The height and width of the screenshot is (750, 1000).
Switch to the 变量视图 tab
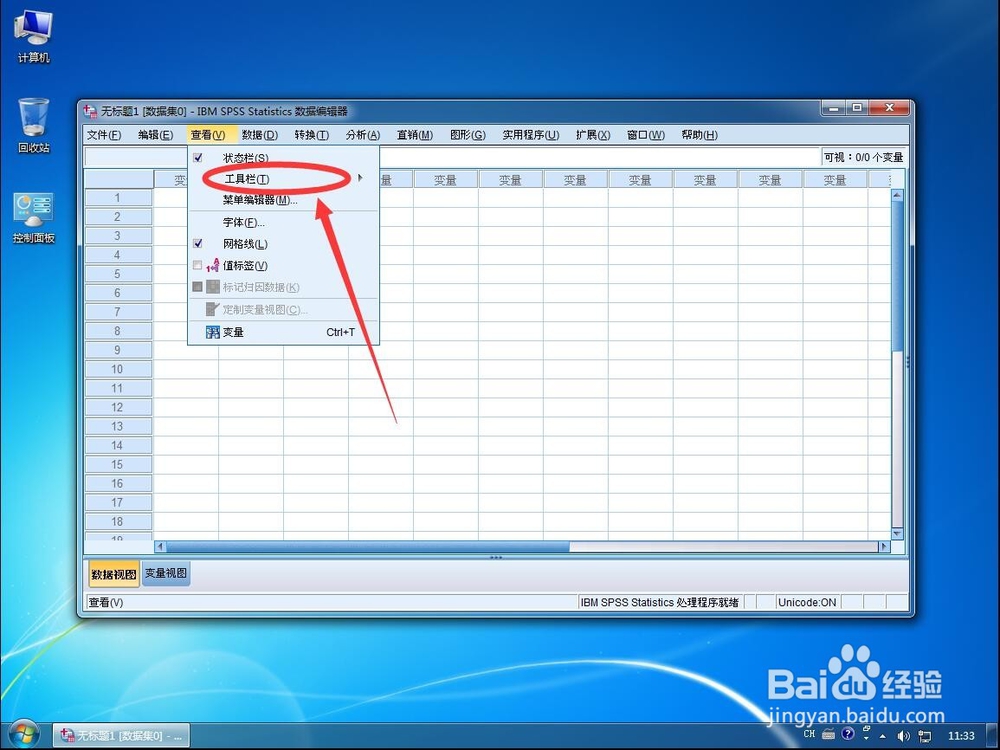(x=166, y=573)
